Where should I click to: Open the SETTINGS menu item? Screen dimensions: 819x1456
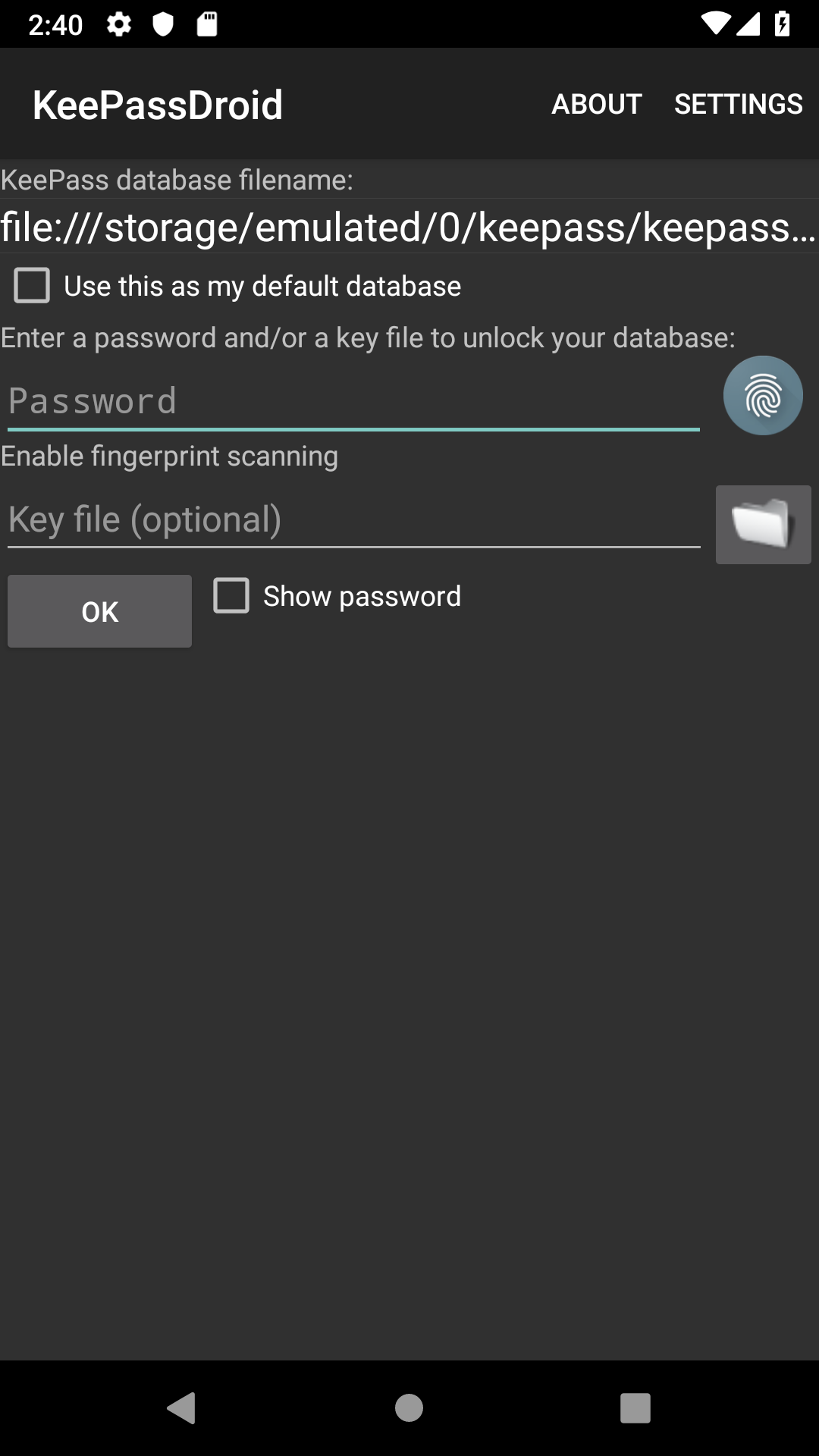(x=738, y=104)
